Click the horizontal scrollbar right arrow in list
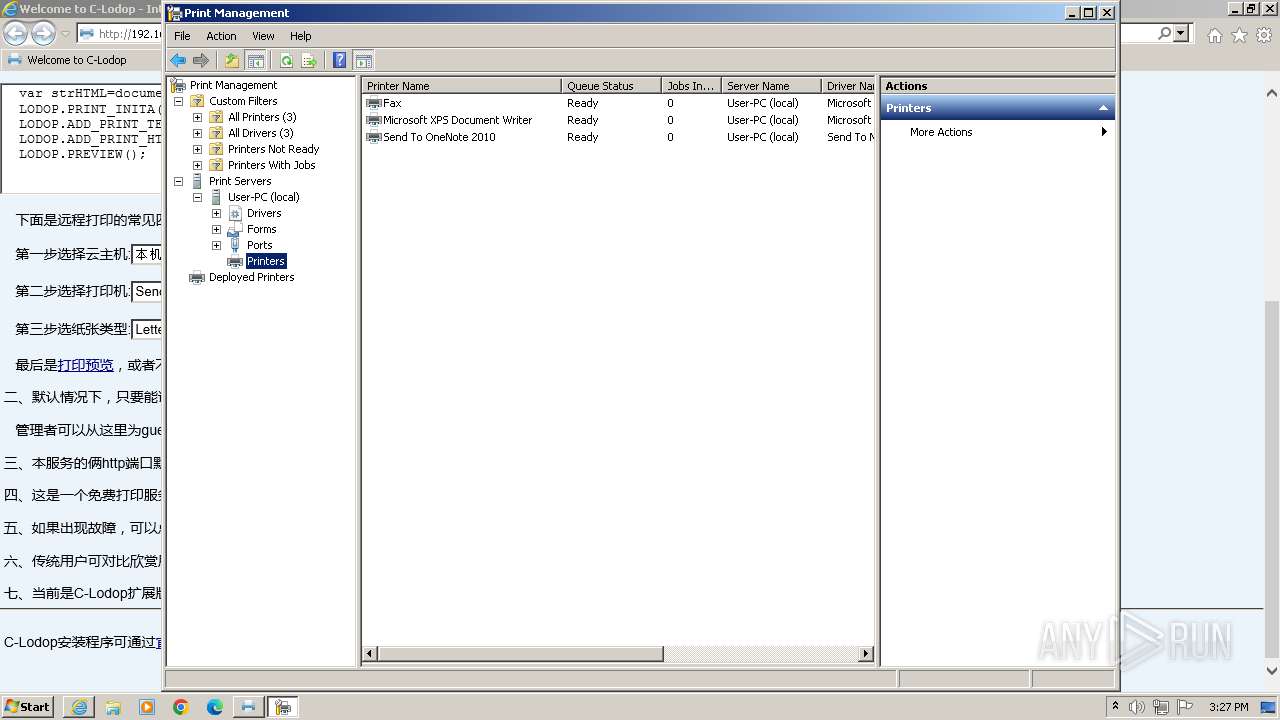 (866, 654)
